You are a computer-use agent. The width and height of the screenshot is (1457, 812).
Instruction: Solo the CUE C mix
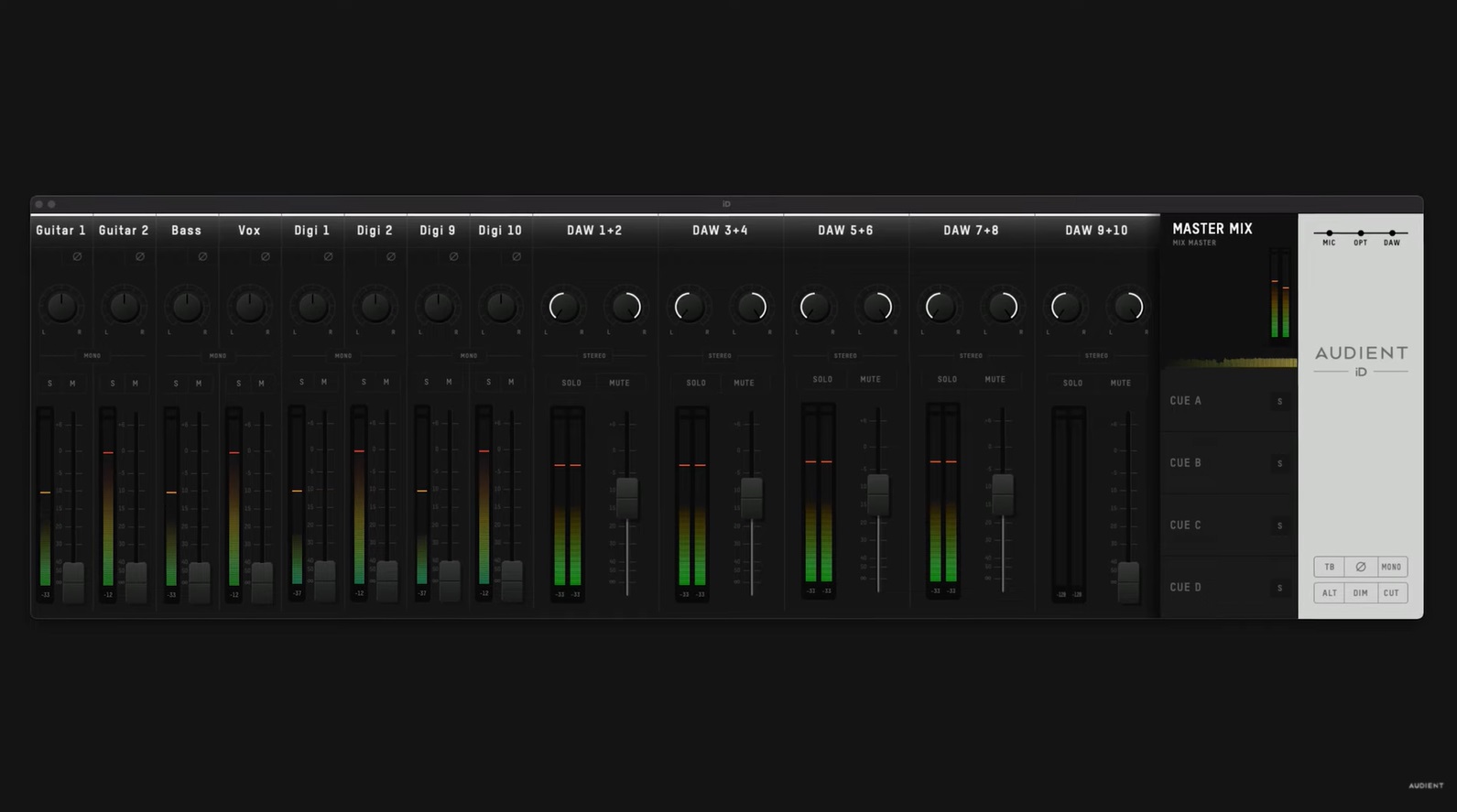pos(1280,525)
